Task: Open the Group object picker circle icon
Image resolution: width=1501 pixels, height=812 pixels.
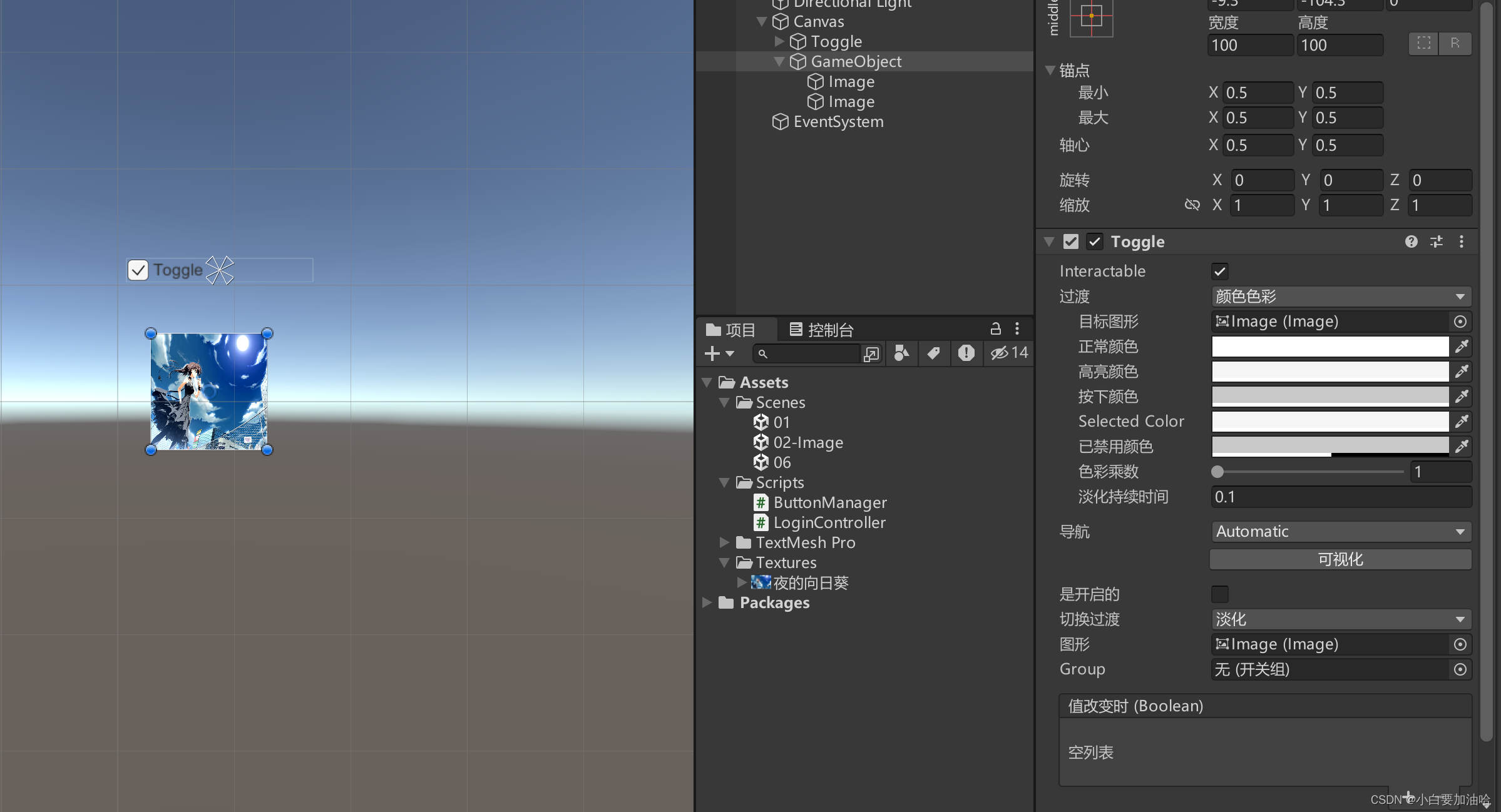Action: pos(1460,669)
